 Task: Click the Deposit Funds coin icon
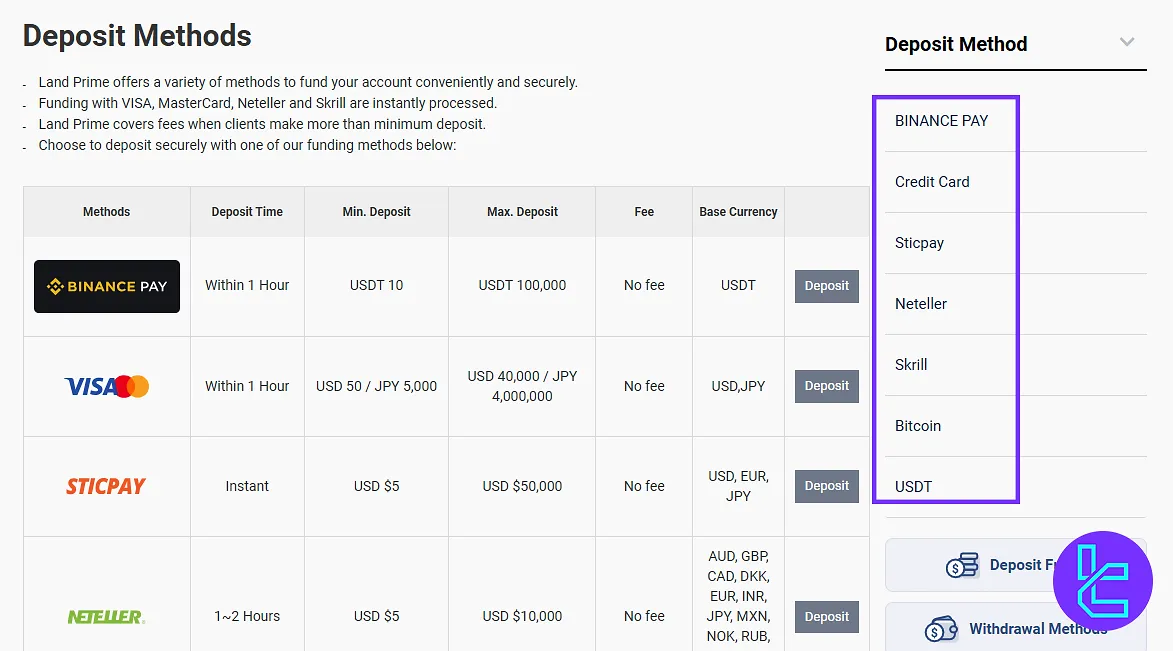962,566
